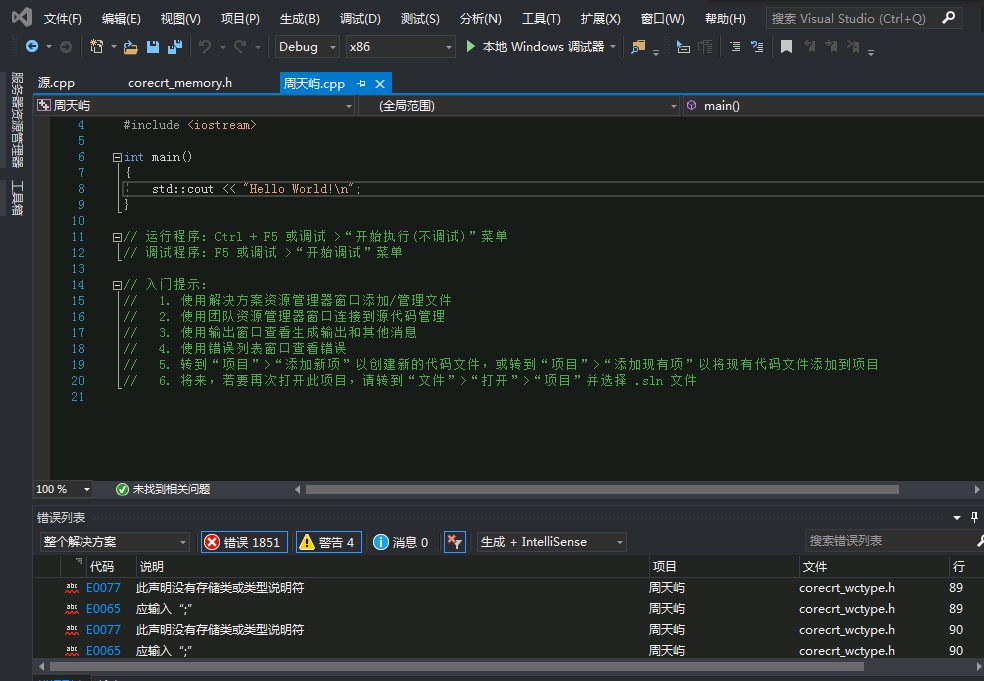Click the next bookmark icon

click(831, 46)
